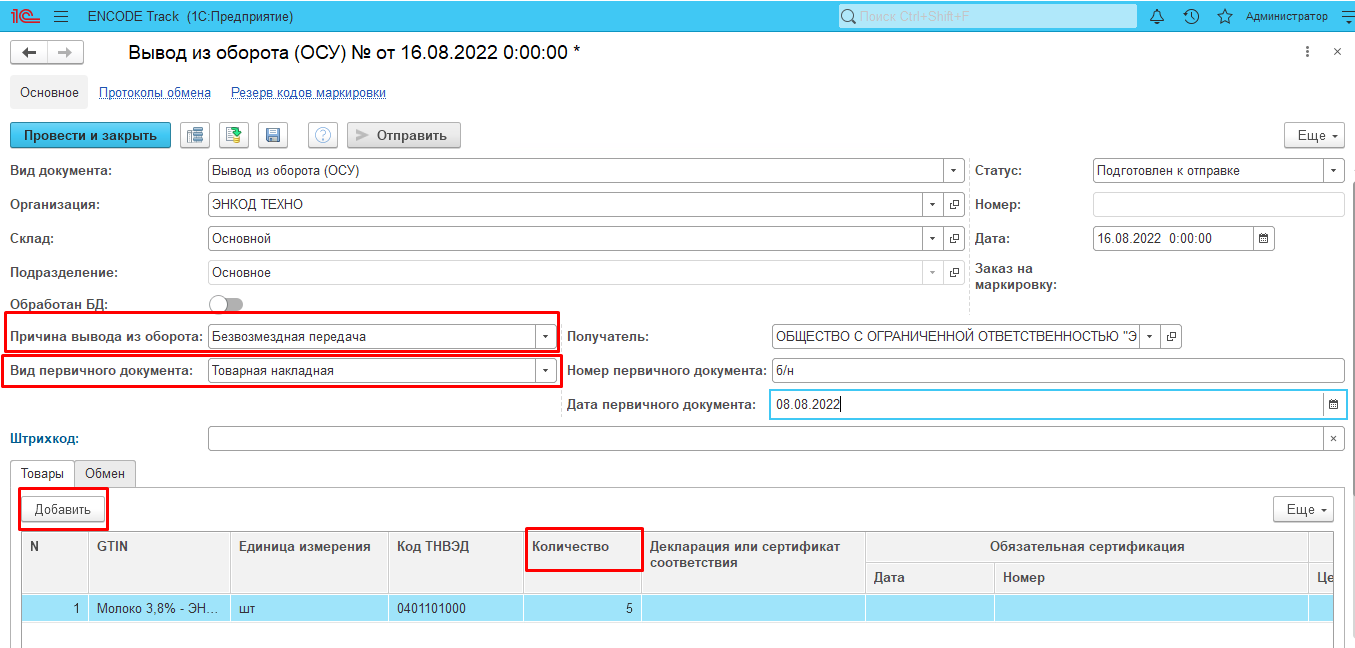Viewport: 1355px width, 648px height.
Task: Open the history clock icon
Action: click(1191, 17)
